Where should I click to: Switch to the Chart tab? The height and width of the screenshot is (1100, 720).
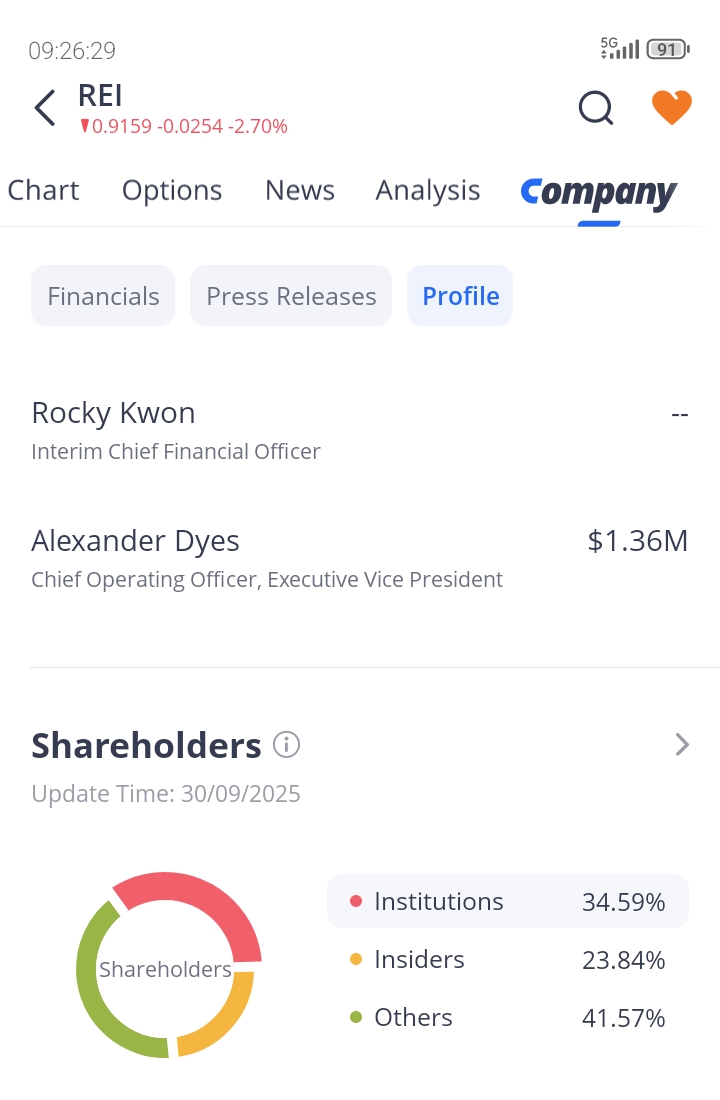click(43, 190)
